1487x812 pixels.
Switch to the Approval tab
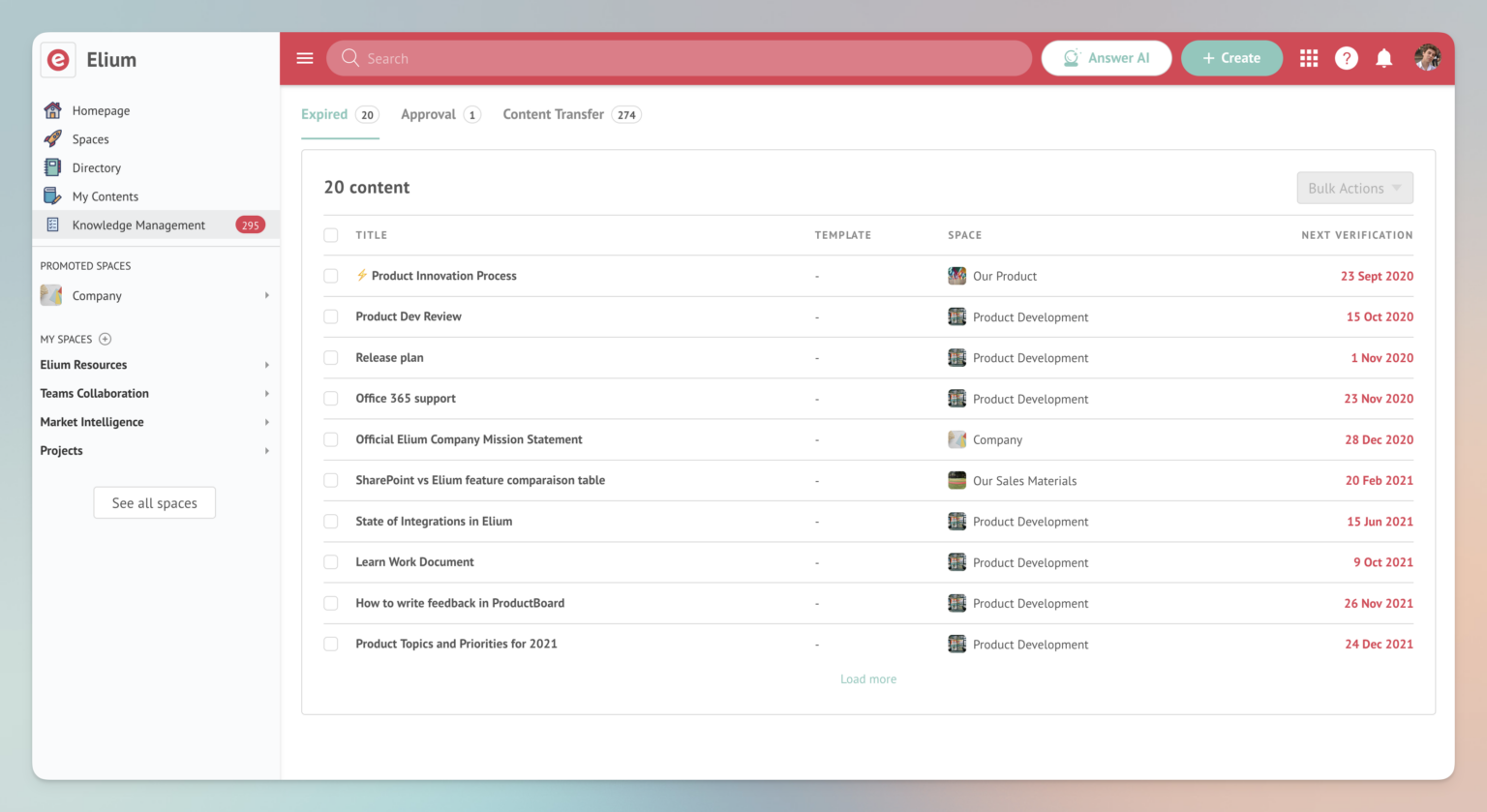point(429,114)
